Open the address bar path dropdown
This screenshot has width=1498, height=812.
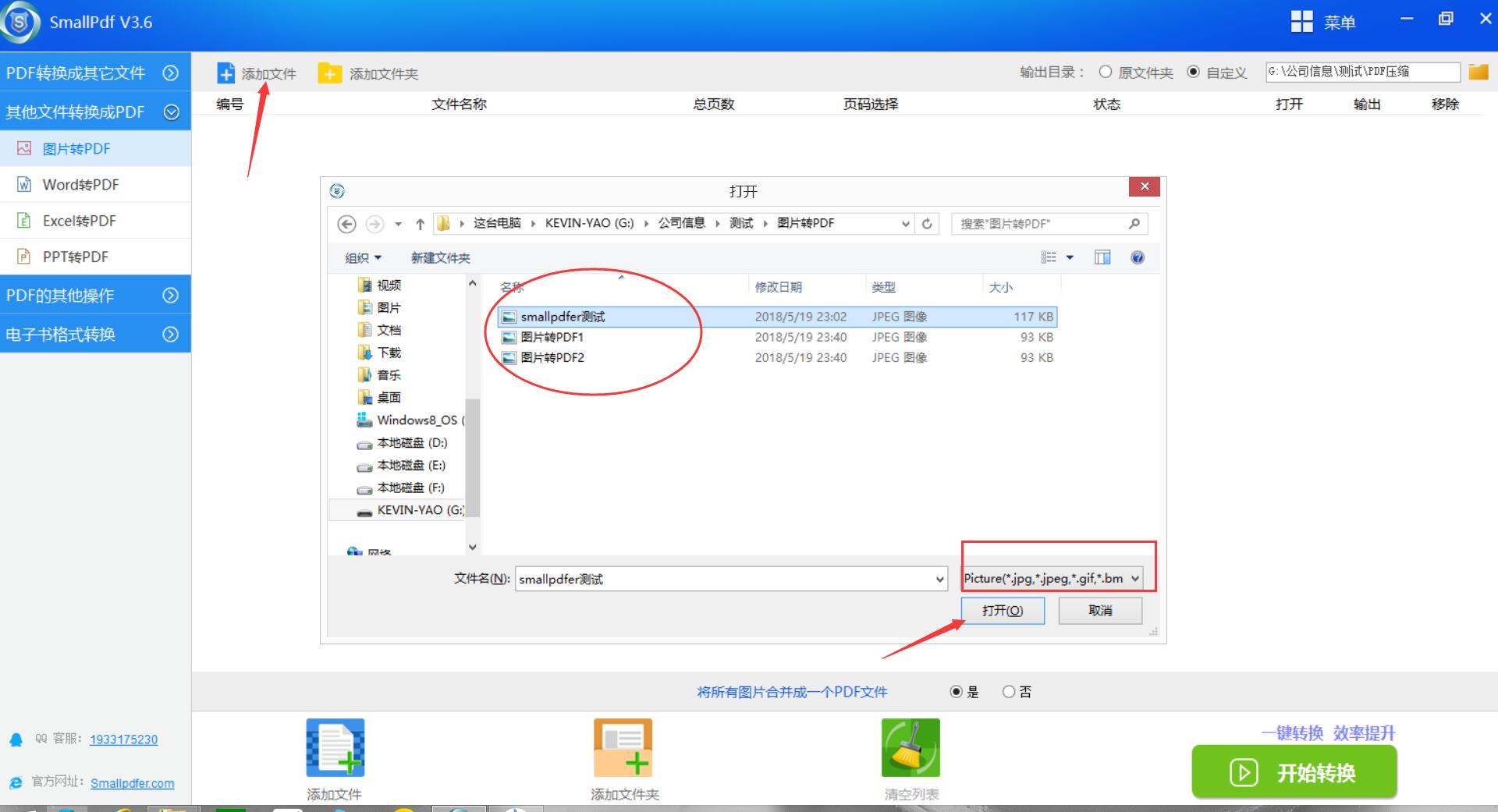pyautogui.click(x=905, y=224)
